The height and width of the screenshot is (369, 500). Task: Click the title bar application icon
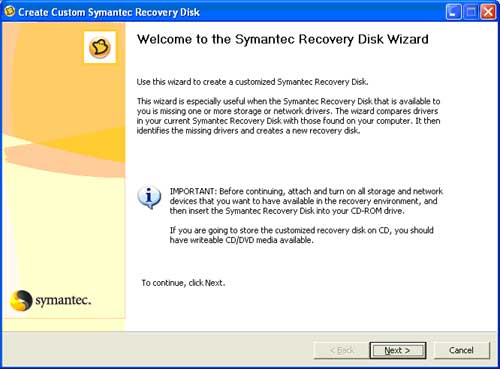click(x=10, y=12)
